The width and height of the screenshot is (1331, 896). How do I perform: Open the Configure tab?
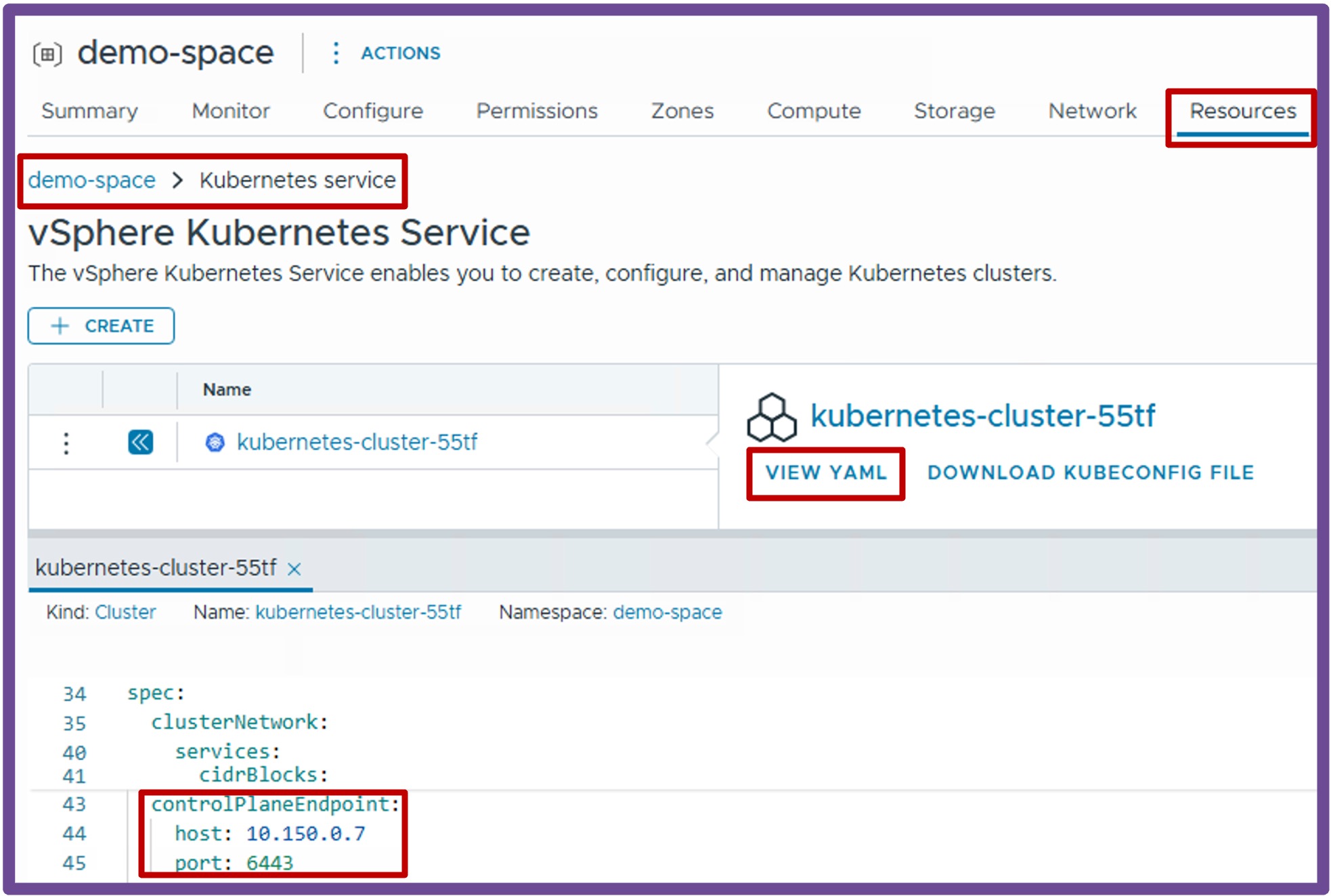tap(373, 111)
